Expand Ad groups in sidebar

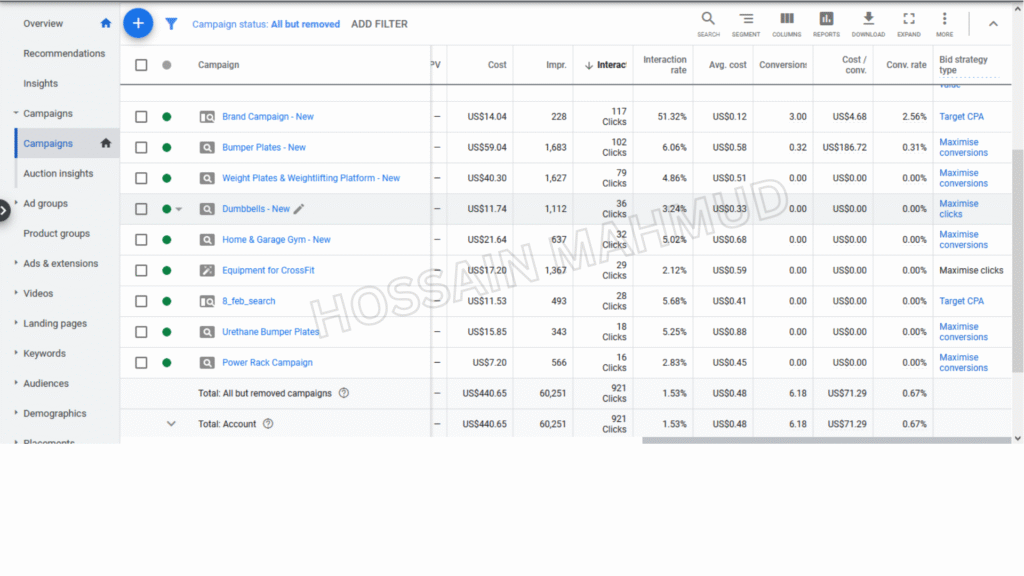(16, 203)
